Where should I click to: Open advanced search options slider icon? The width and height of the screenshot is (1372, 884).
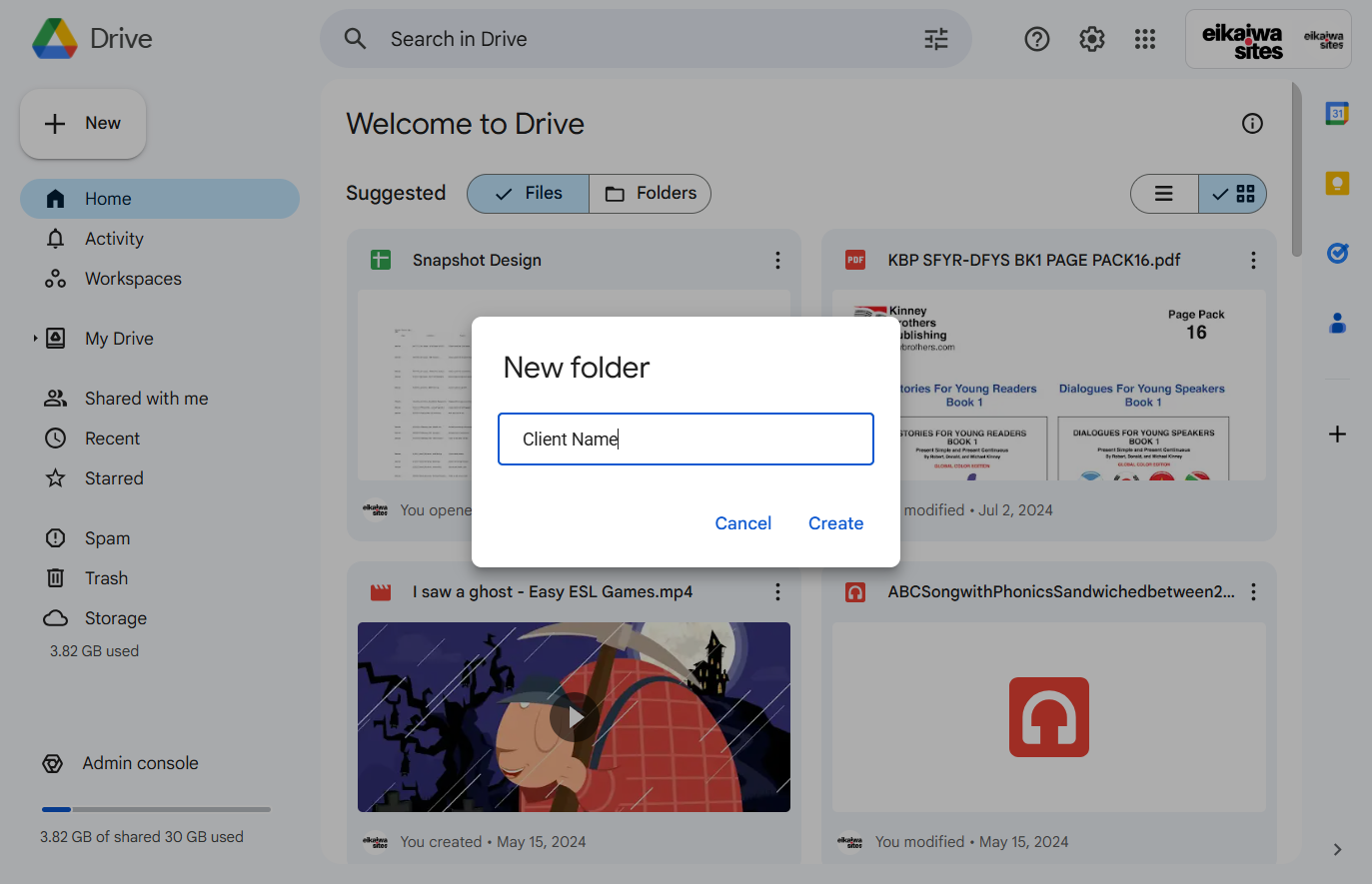936,39
